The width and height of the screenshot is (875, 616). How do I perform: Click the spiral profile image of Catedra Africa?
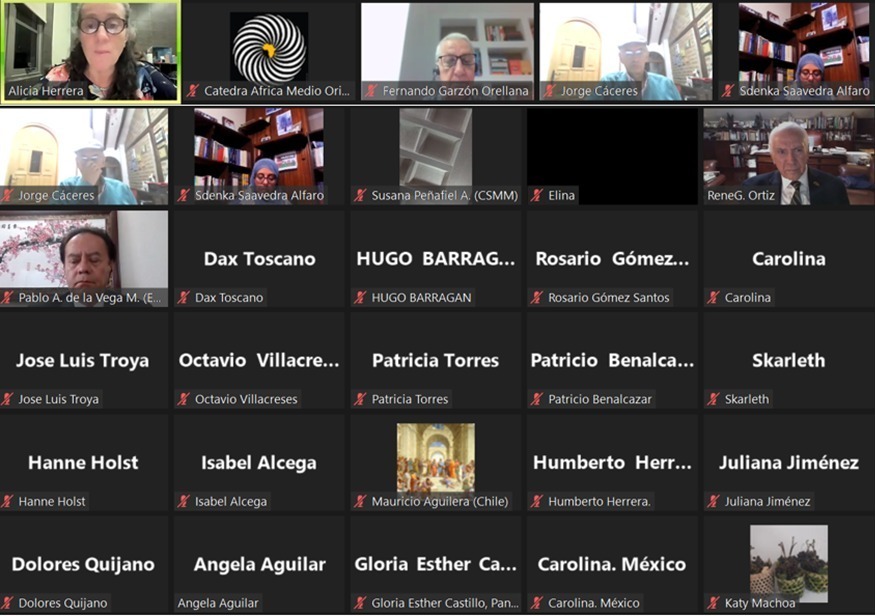click(x=269, y=46)
